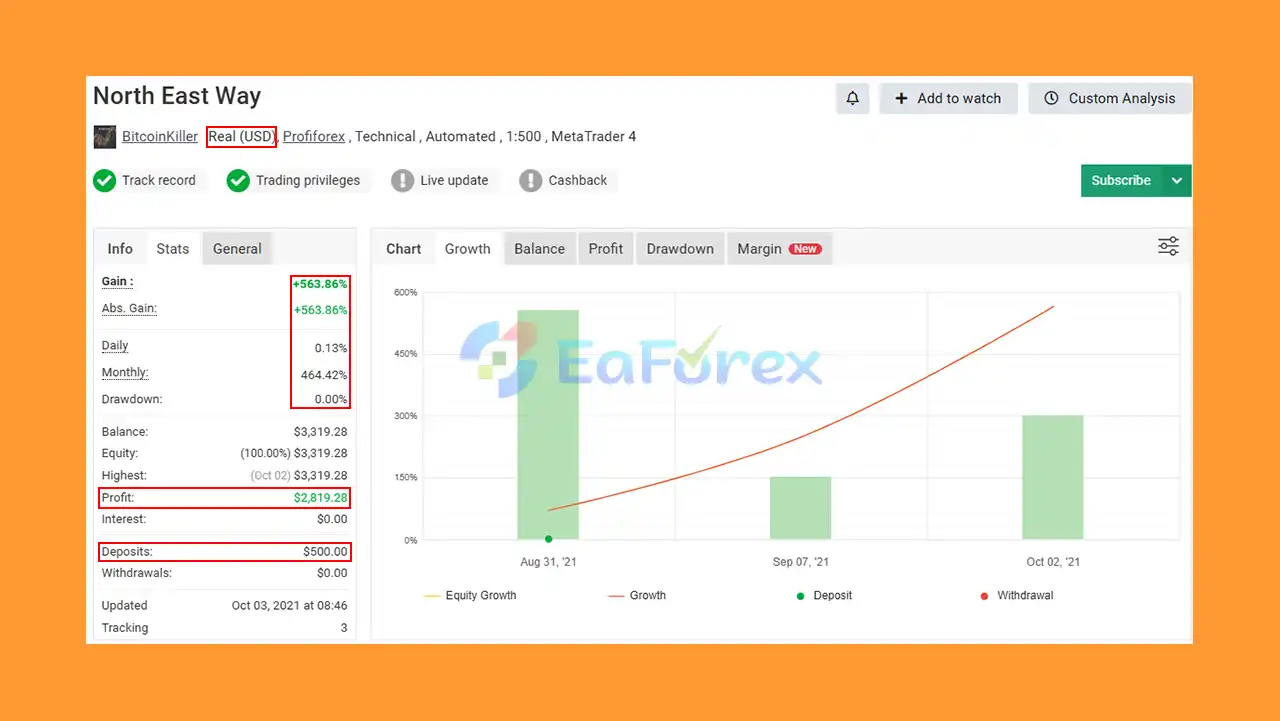Click the green deposit dot on chart
Viewport: 1280px width, 721px height.
(x=548, y=539)
